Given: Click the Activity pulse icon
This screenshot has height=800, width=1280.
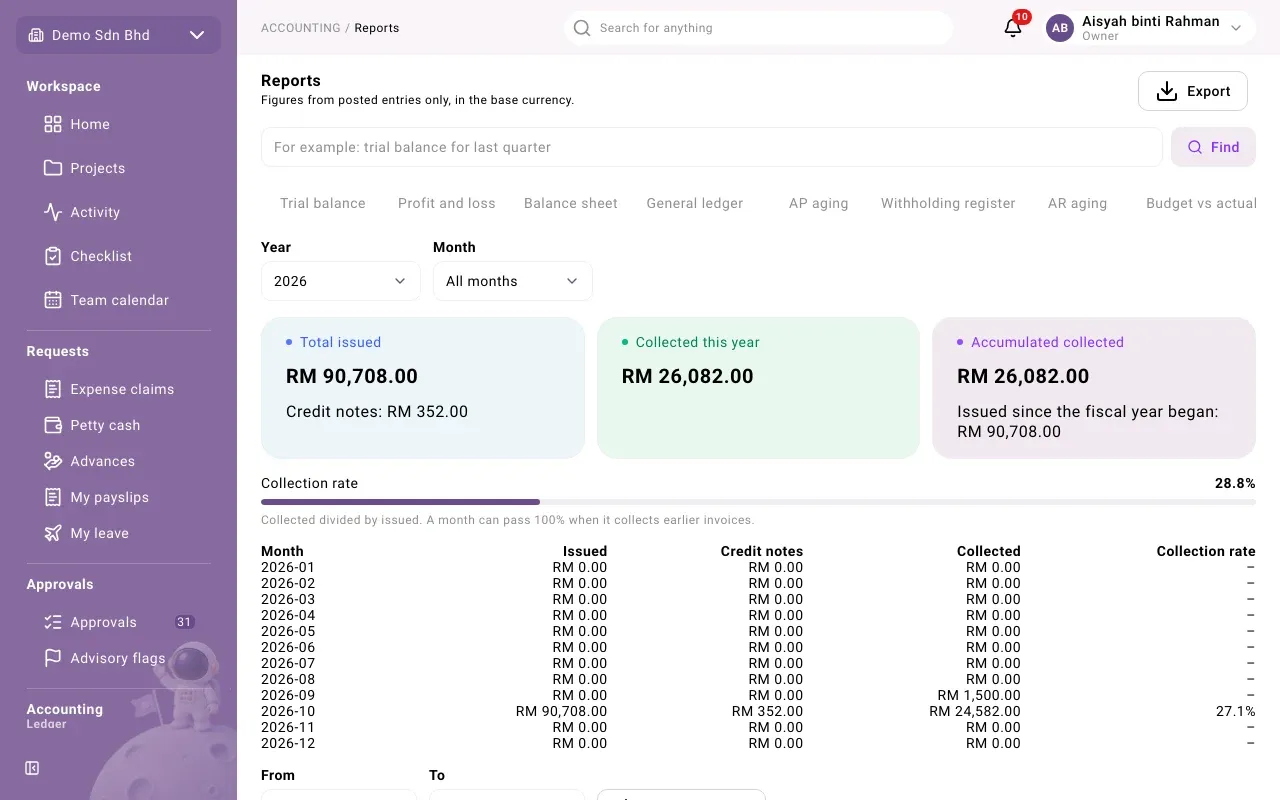Looking at the screenshot, I should pos(53,212).
